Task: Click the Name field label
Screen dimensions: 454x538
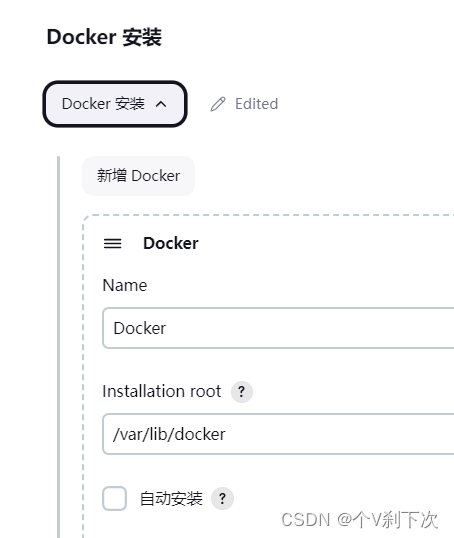Action: (125, 285)
